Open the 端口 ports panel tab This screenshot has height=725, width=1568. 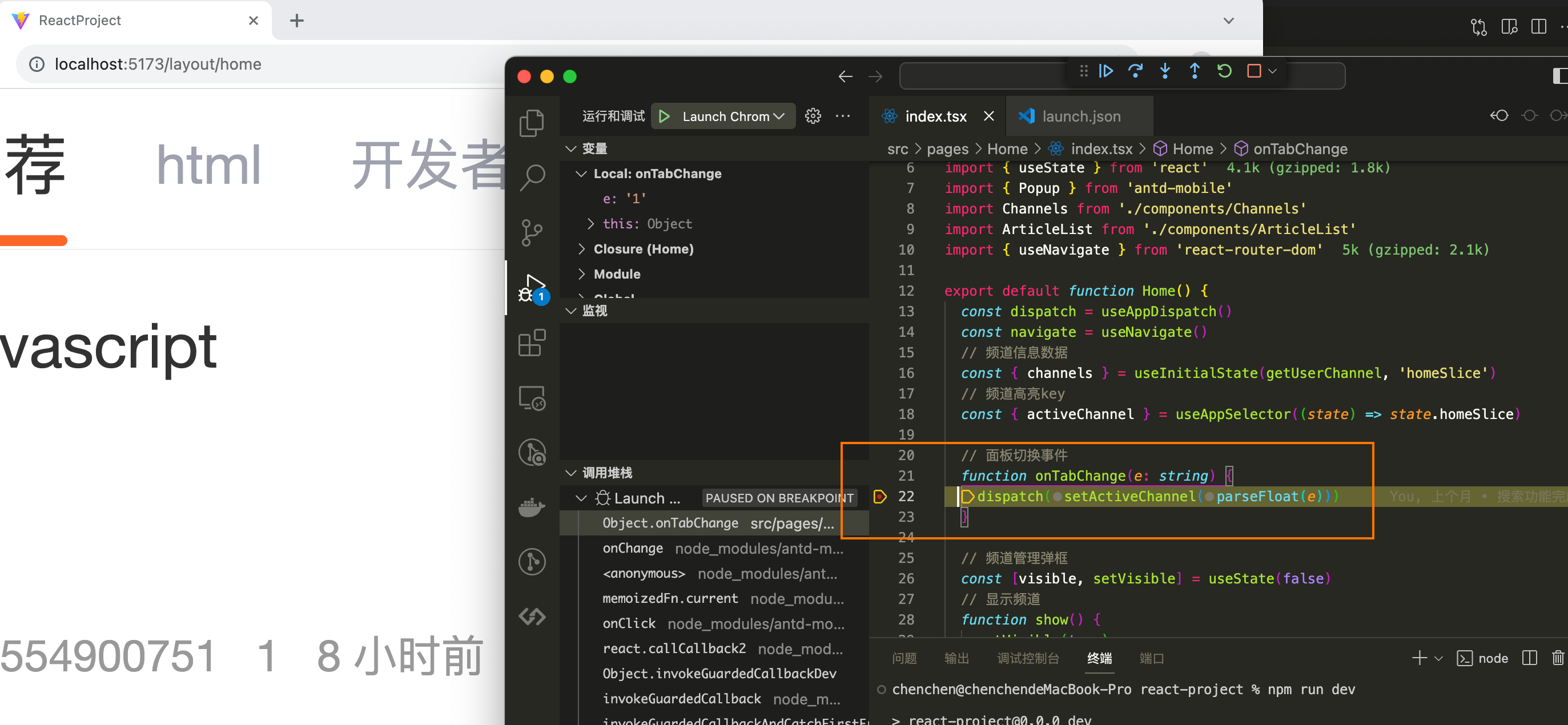(x=1152, y=659)
